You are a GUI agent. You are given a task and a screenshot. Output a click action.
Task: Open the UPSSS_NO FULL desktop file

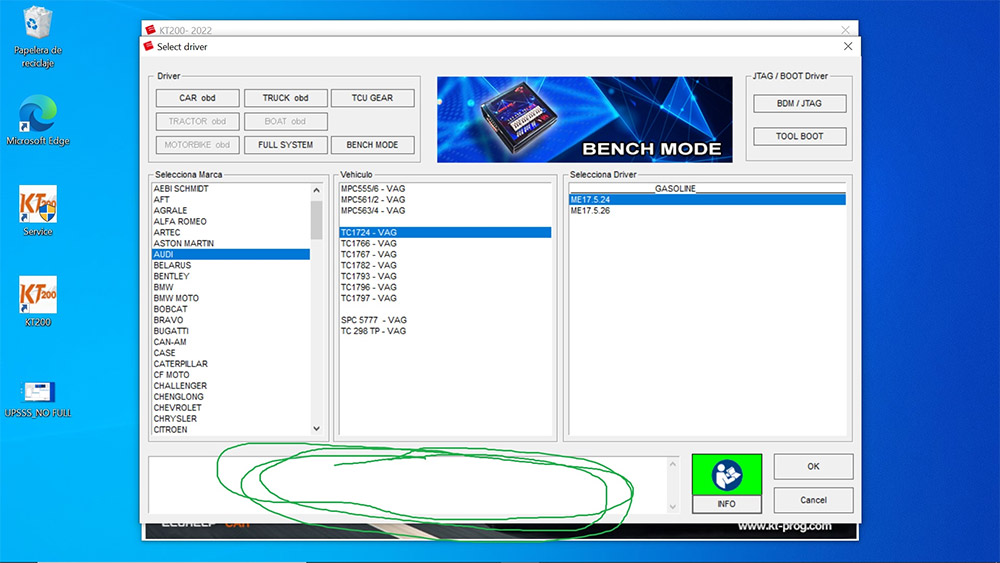(x=38, y=398)
